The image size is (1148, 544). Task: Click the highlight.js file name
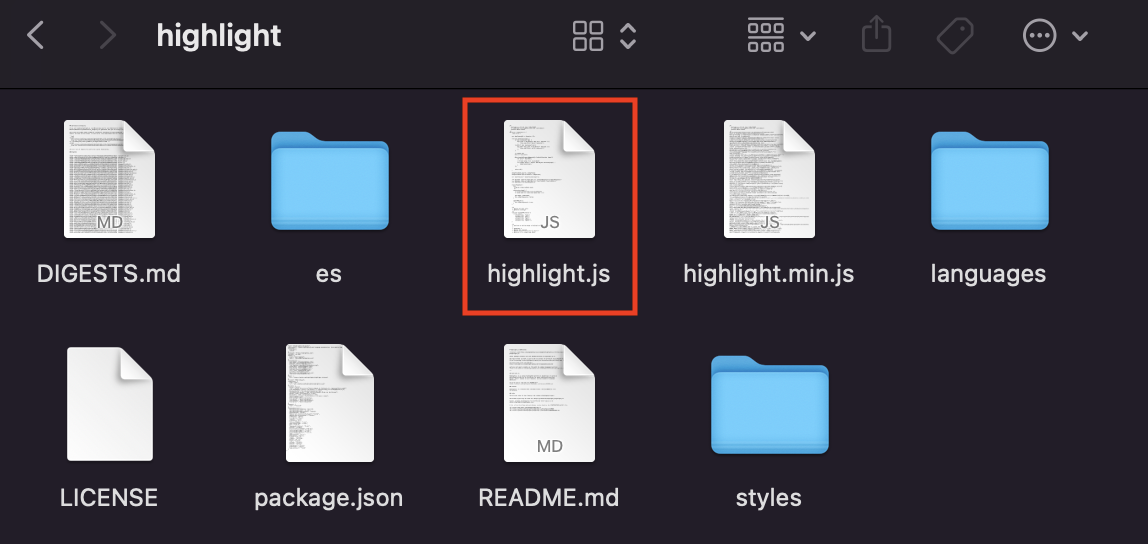(x=549, y=274)
